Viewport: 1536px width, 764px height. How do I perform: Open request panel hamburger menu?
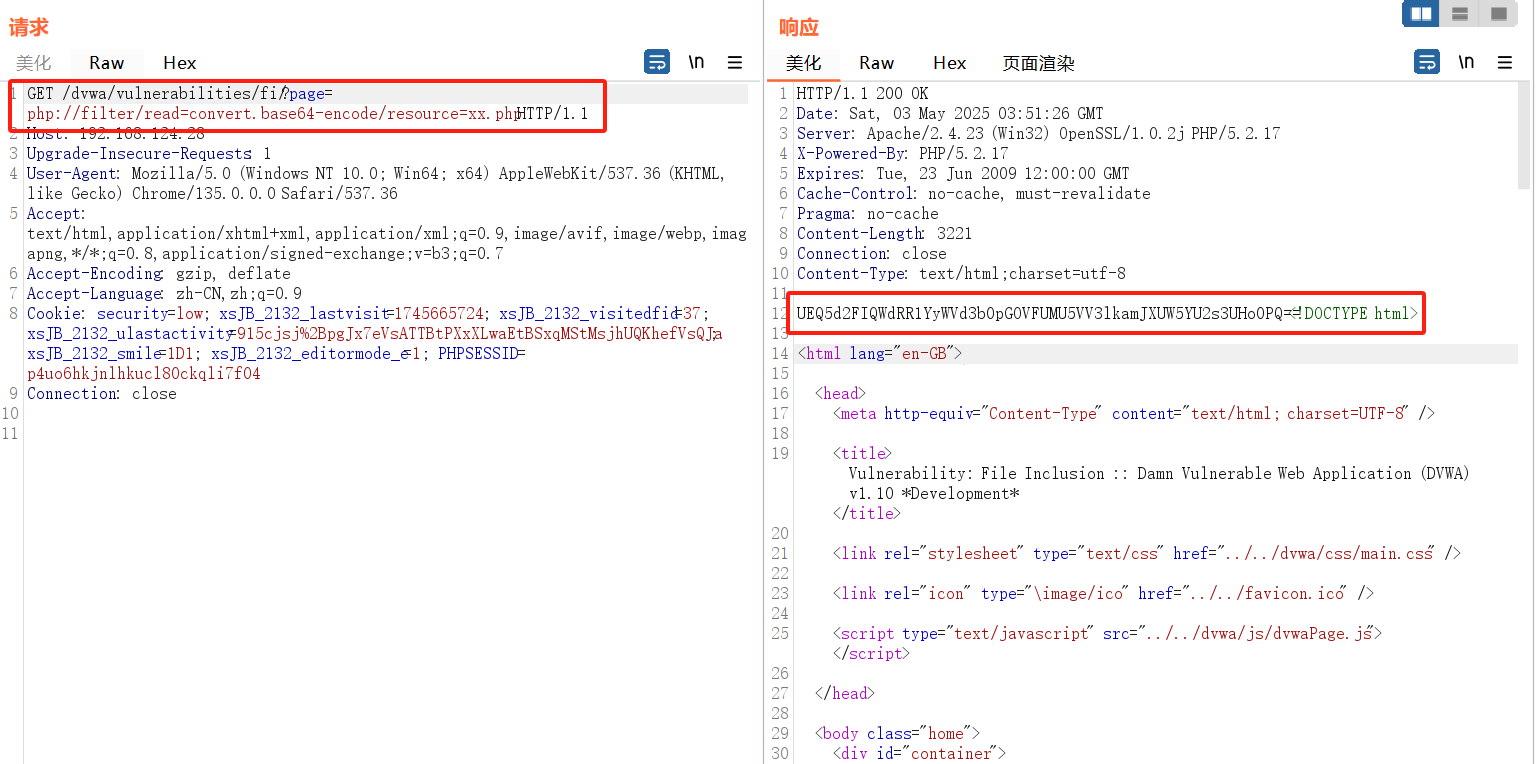pyautogui.click(x=735, y=62)
